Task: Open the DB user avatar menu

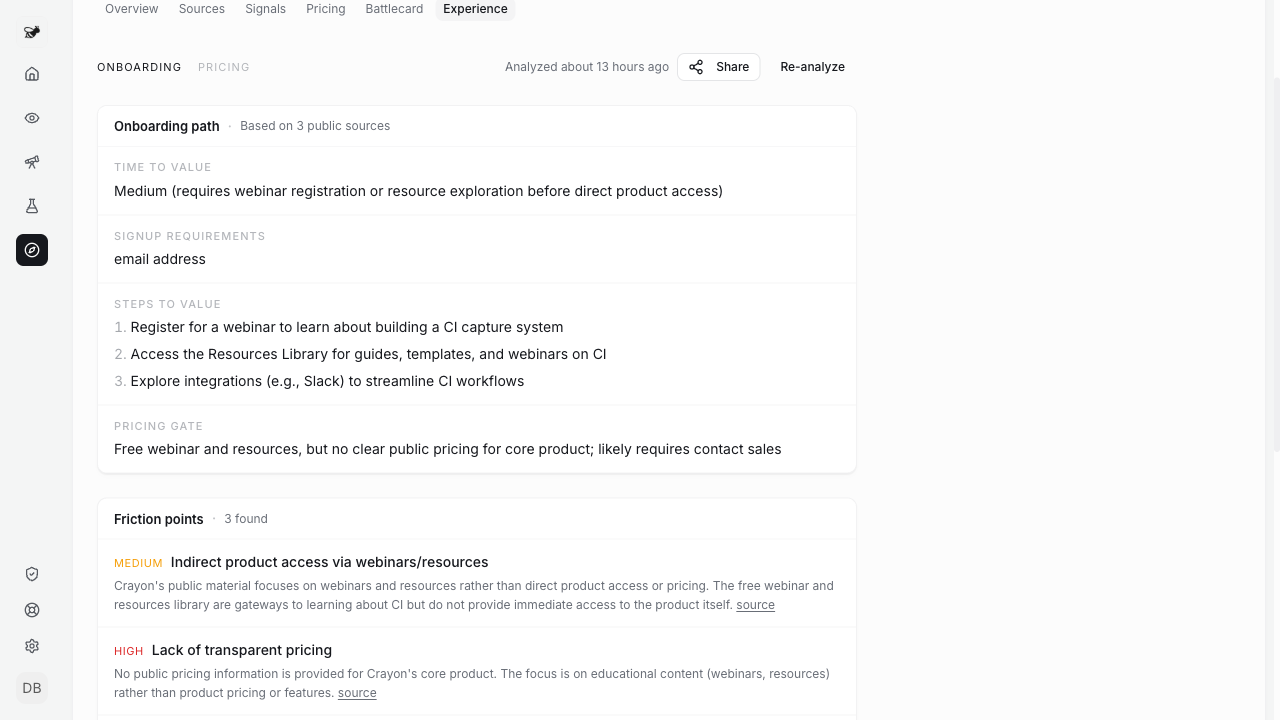Action: click(32, 688)
